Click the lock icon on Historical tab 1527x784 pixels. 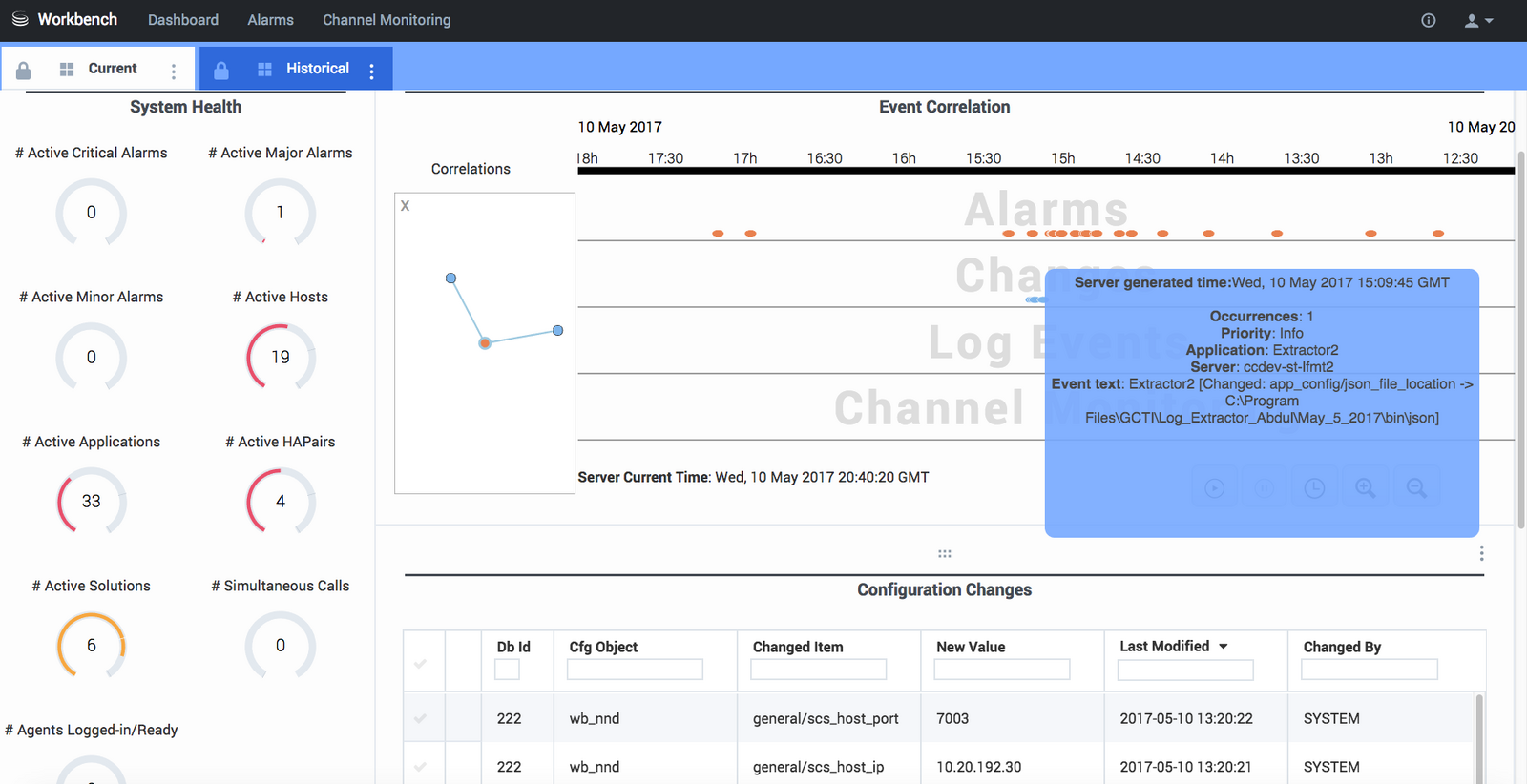(x=221, y=71)
